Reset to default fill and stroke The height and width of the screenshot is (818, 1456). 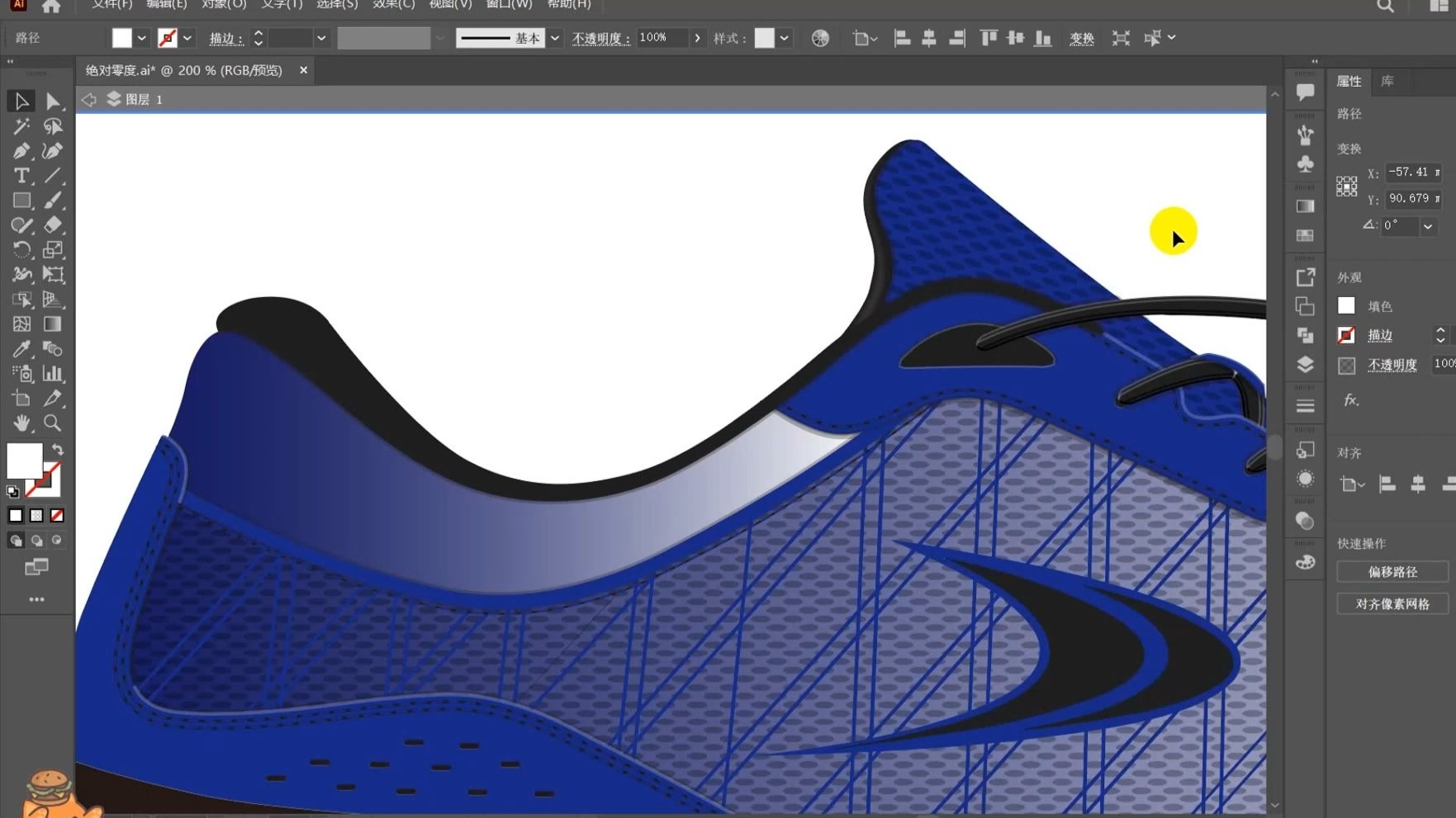point(12,492)
